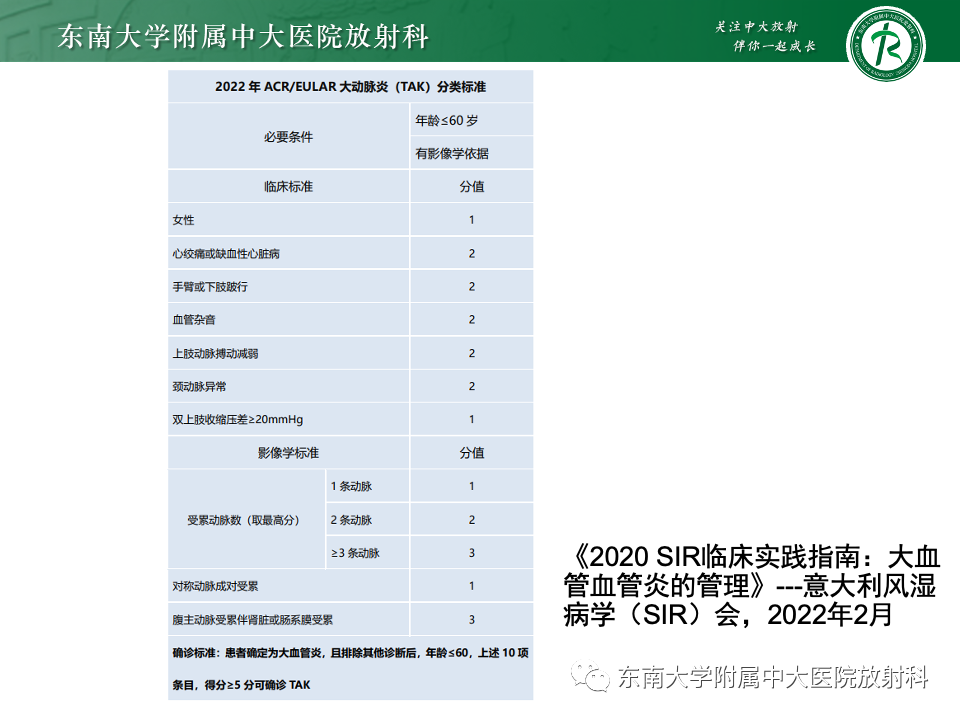Select the header title 东南大学附属中大医院放射科
The image size is (960, 720).
(242, 36)
